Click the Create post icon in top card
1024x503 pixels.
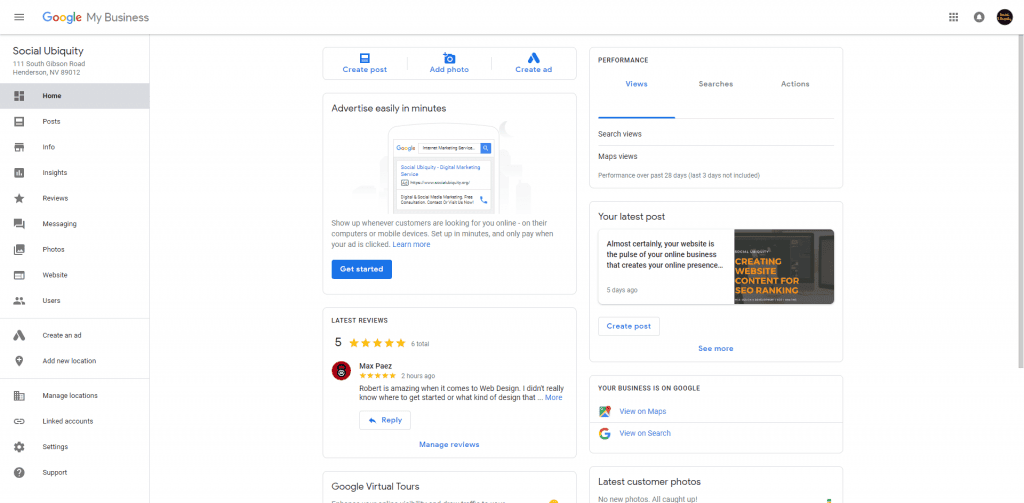364,57
